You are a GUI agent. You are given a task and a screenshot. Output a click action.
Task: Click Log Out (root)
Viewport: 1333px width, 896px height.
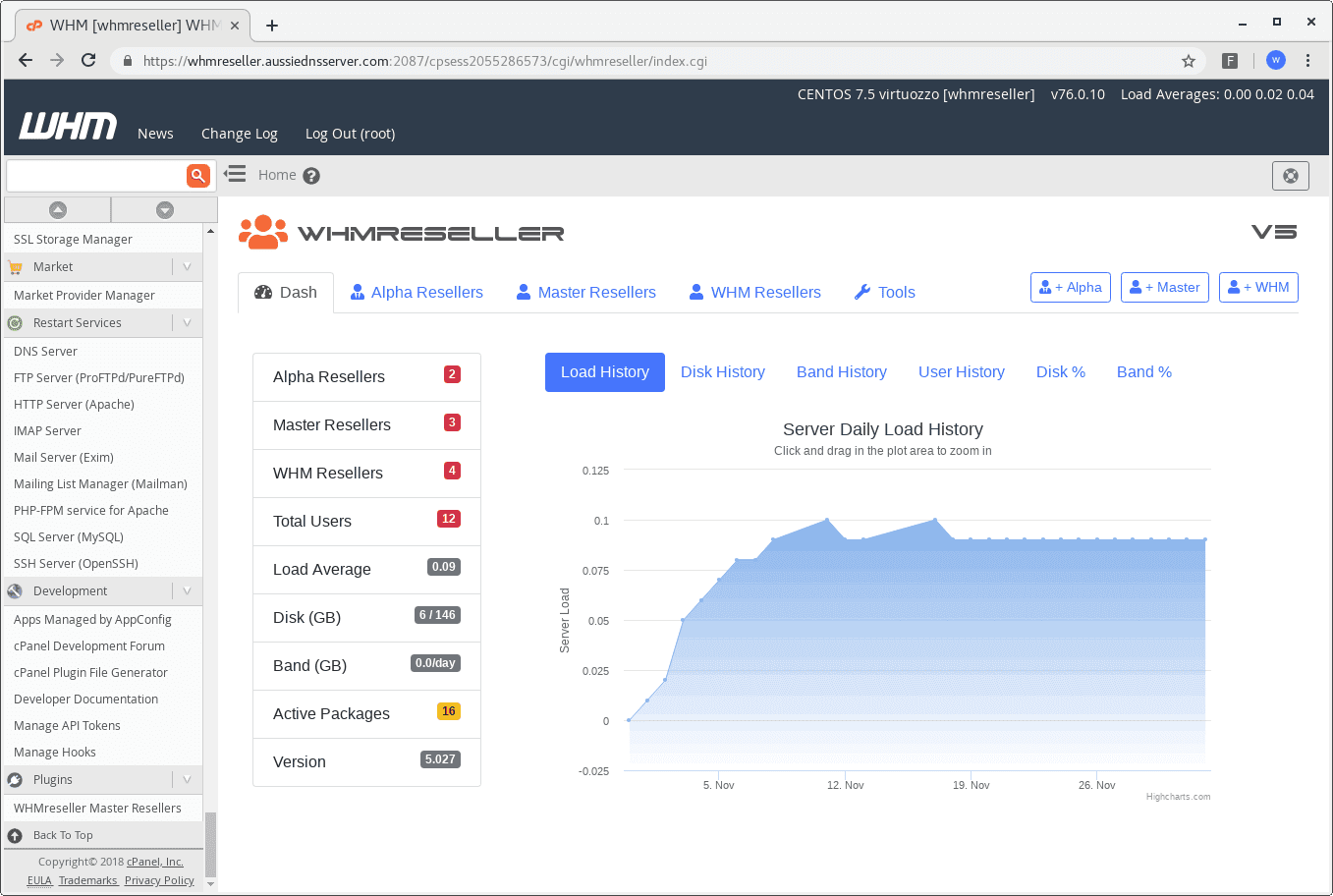pos(350,134)
